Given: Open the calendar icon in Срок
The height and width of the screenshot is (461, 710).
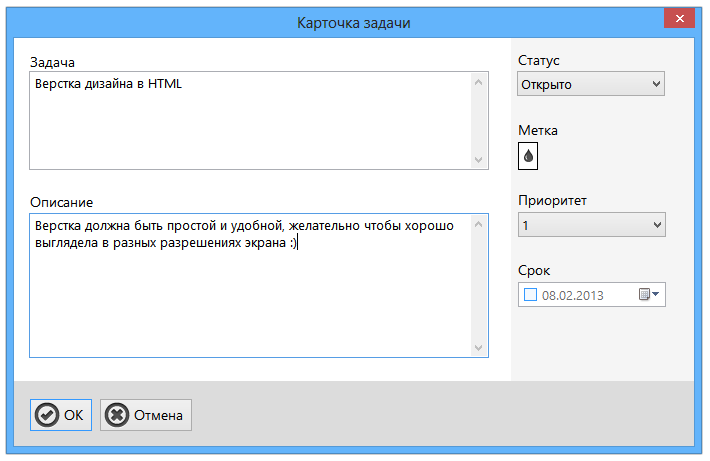Looking at the screenshot, I should pos(644,294).
